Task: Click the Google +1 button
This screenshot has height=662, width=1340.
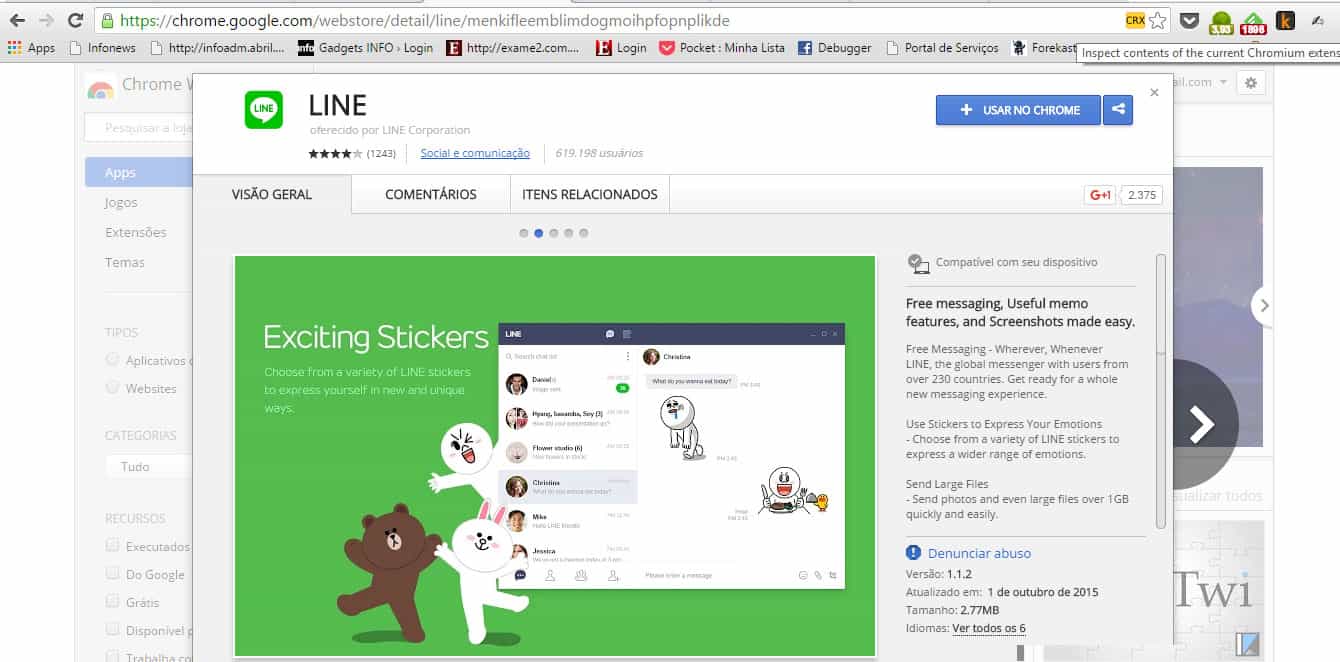Action: (1100, 195)
